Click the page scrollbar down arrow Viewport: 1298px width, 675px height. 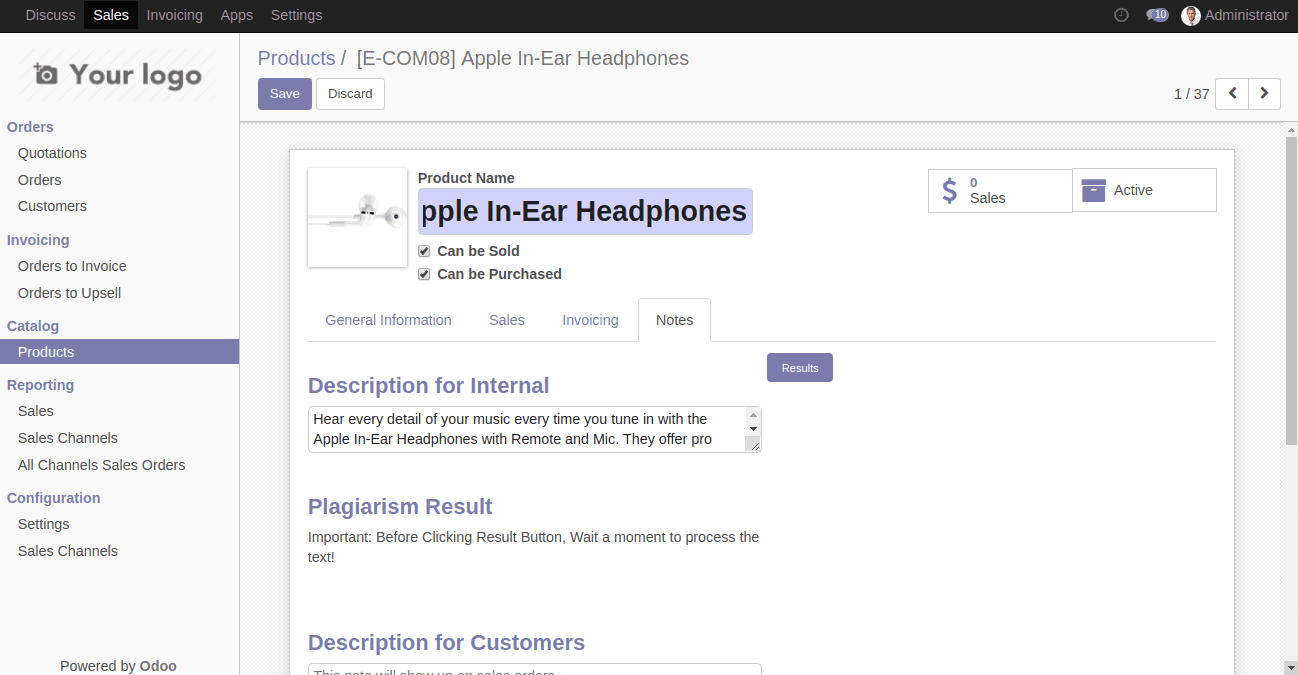click(x=1291, y=667)
